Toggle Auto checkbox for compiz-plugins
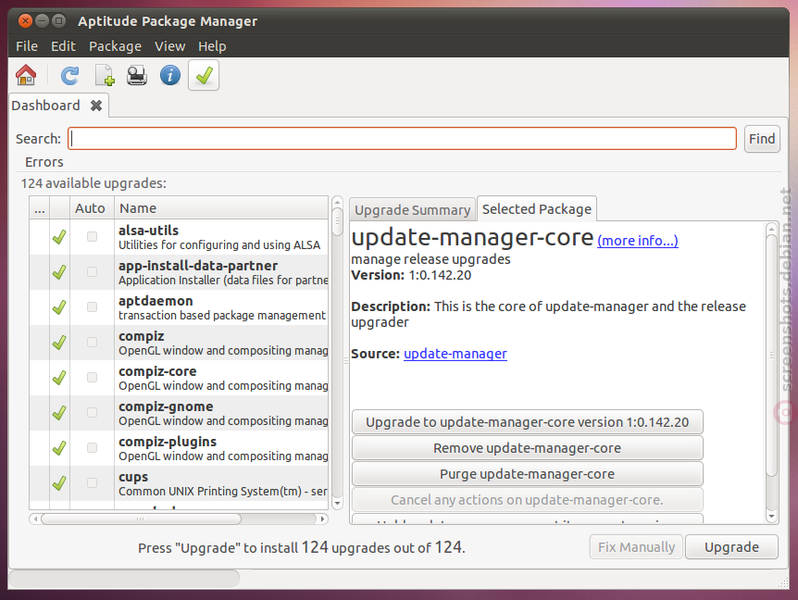 click(92, 447)
